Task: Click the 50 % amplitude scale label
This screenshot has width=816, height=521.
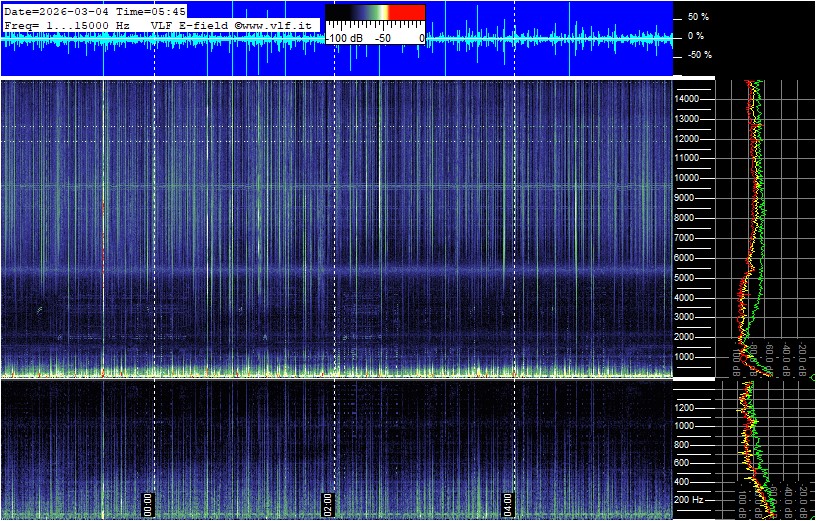Action: 697,18
